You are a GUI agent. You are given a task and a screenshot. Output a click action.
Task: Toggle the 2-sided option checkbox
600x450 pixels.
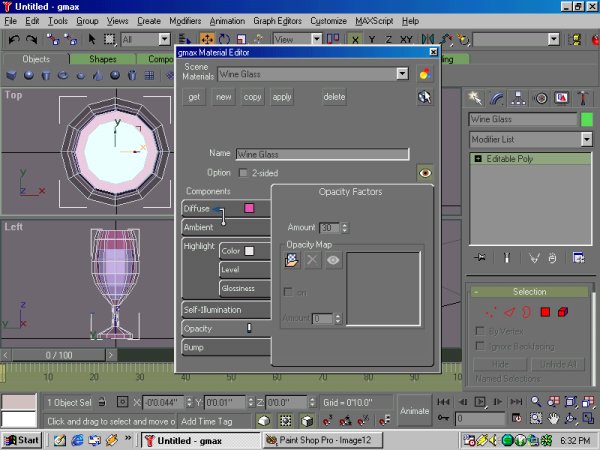(x=243, y=173)
